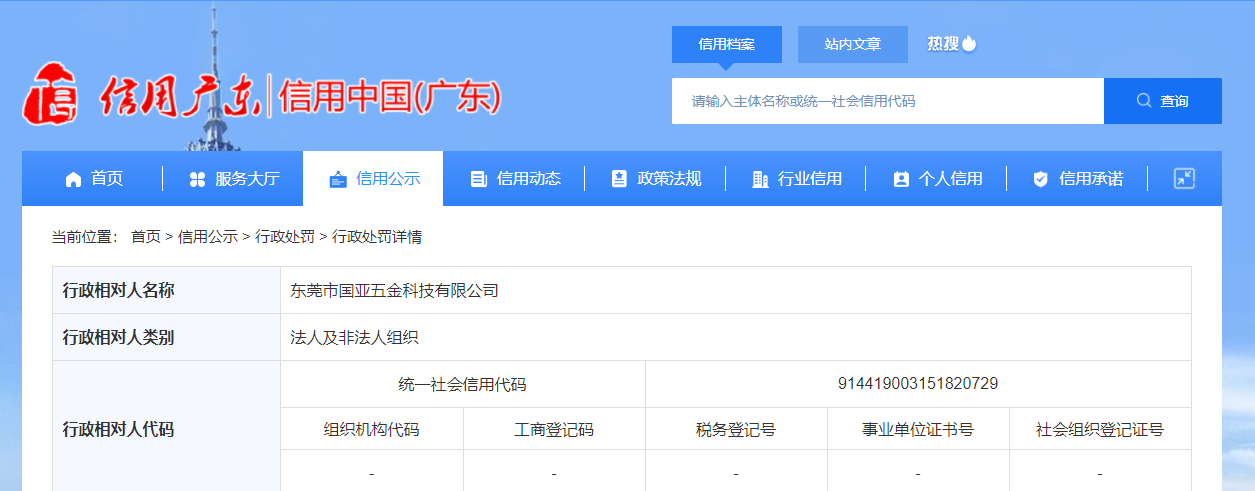Click the news icon beside 信用动态

[x=478, y=179]
